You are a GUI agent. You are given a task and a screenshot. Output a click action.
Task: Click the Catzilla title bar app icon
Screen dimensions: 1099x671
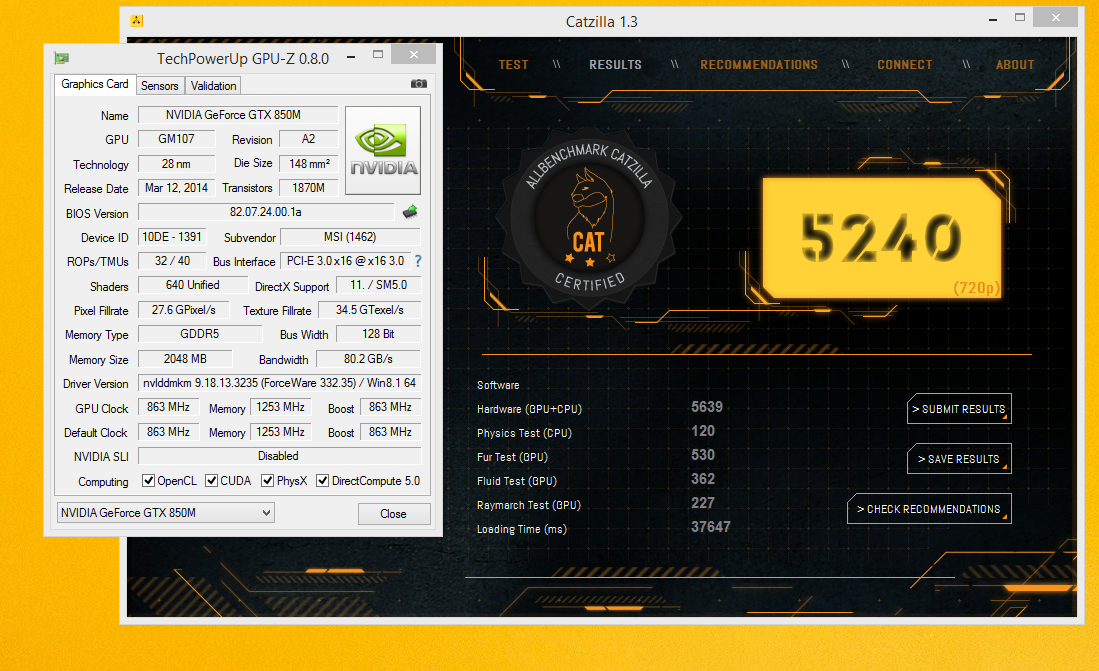point(137,21)
